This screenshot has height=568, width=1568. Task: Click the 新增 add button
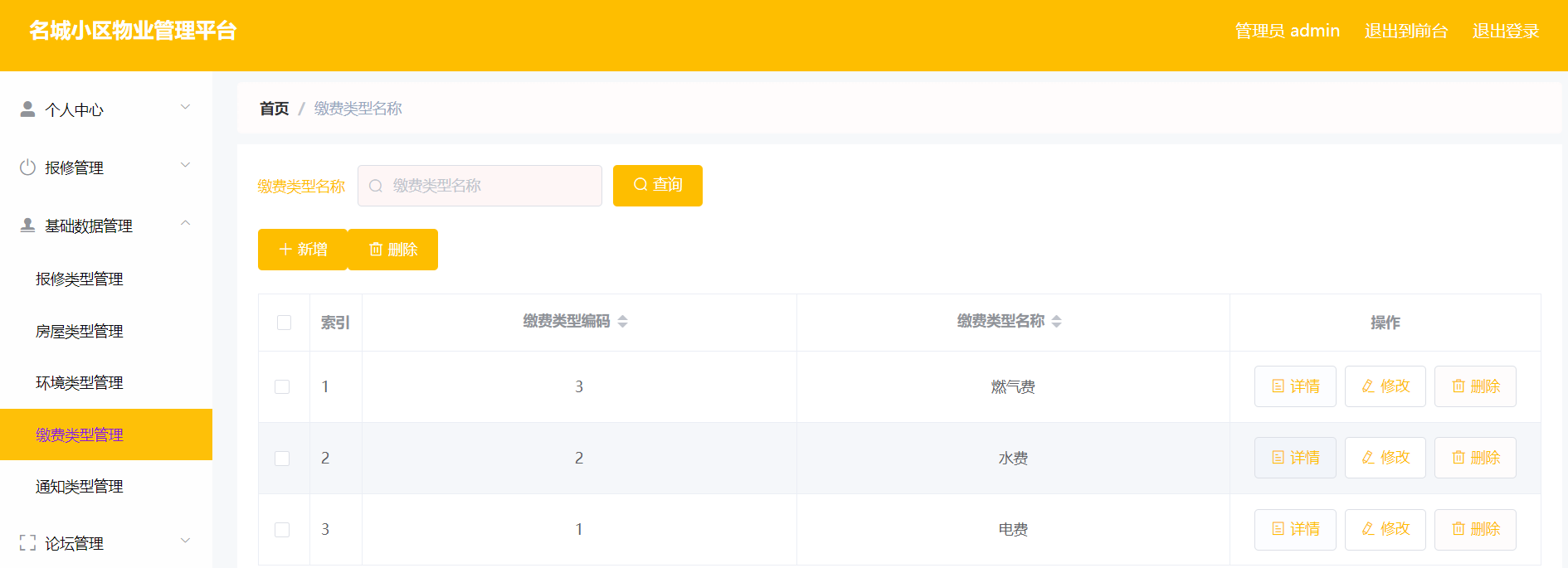tap(303, 250)
